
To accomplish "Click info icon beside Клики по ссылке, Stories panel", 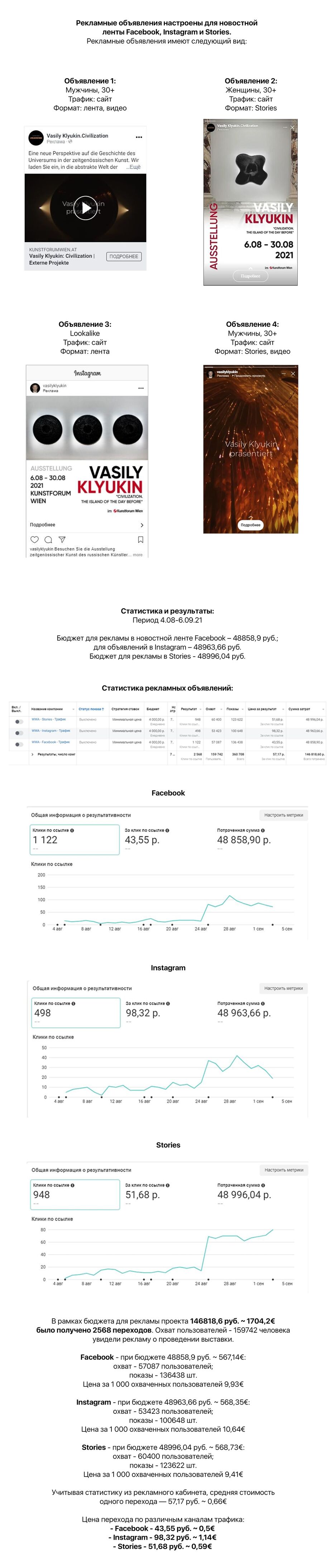I will (x=72, y=1185).
